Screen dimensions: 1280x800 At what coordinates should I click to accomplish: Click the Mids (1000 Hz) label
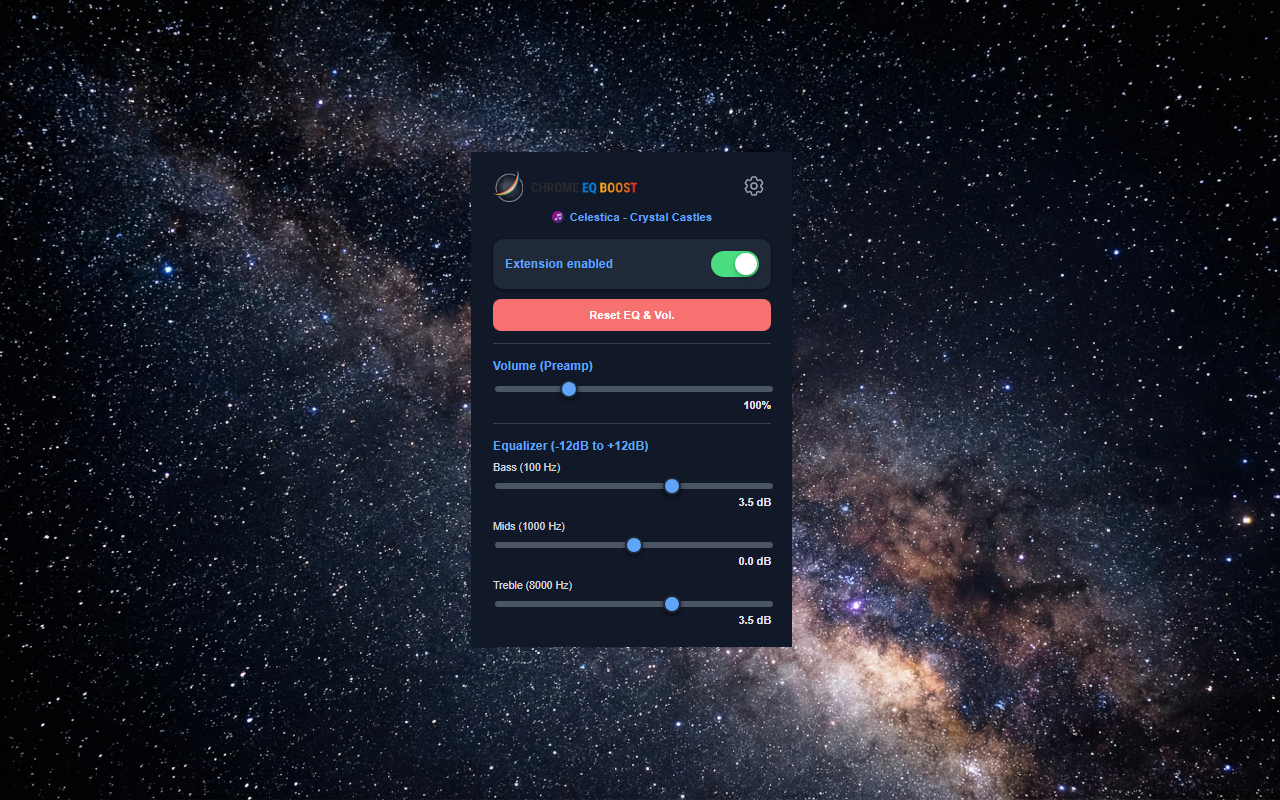(x=529, y=526)
